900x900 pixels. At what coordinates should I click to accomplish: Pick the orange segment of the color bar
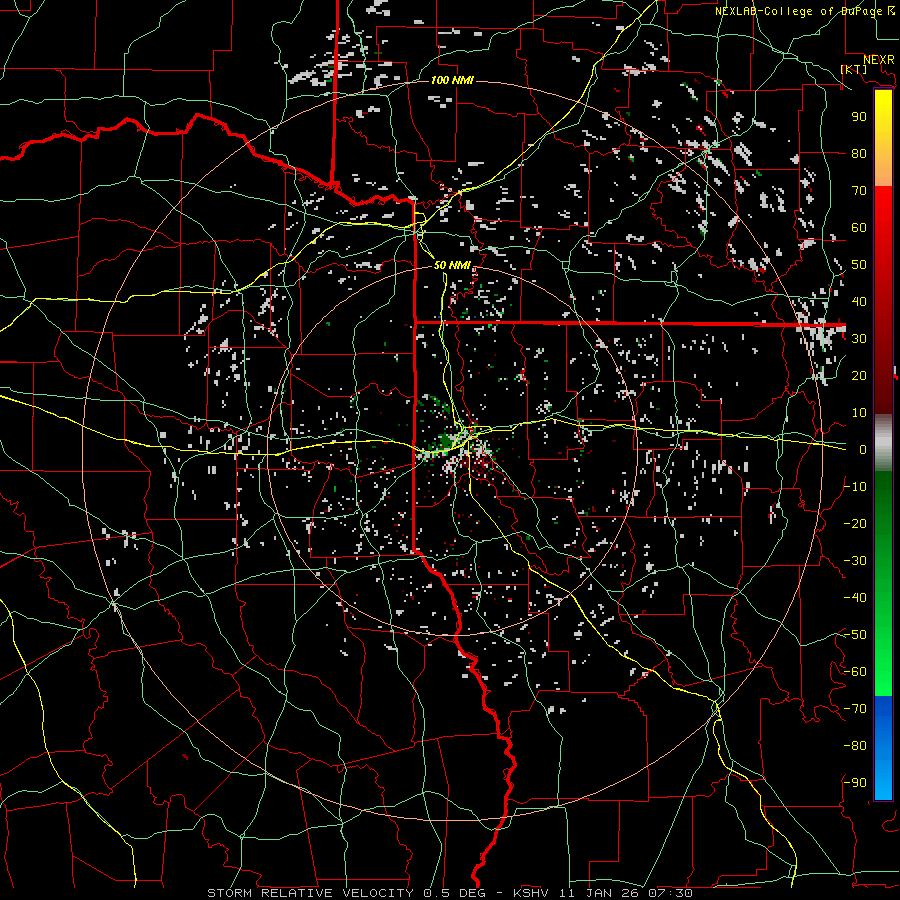pyautogui.click(x=883, y=170)
